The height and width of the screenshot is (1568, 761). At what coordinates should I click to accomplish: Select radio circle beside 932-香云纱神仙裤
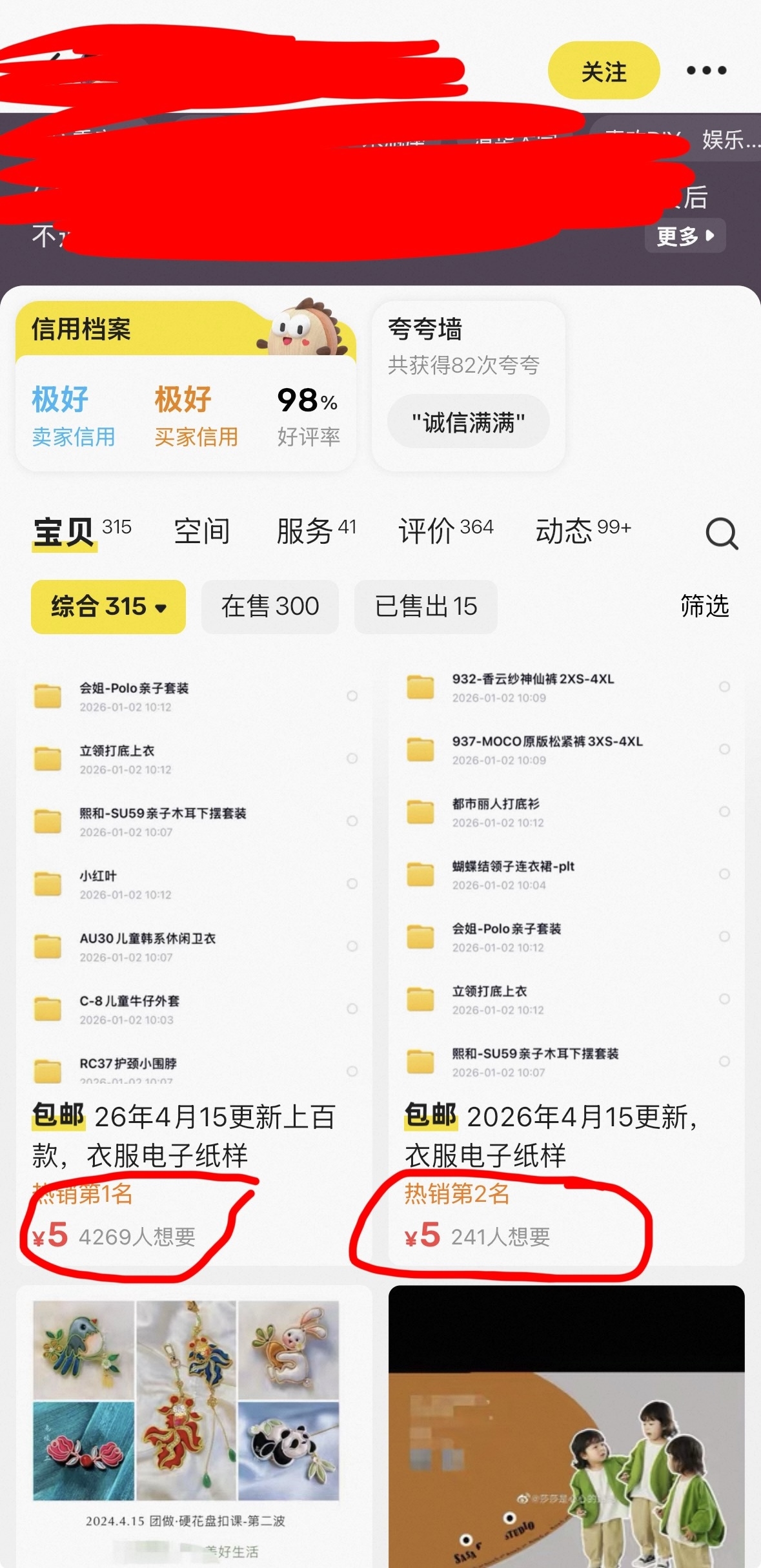[724, 686]
